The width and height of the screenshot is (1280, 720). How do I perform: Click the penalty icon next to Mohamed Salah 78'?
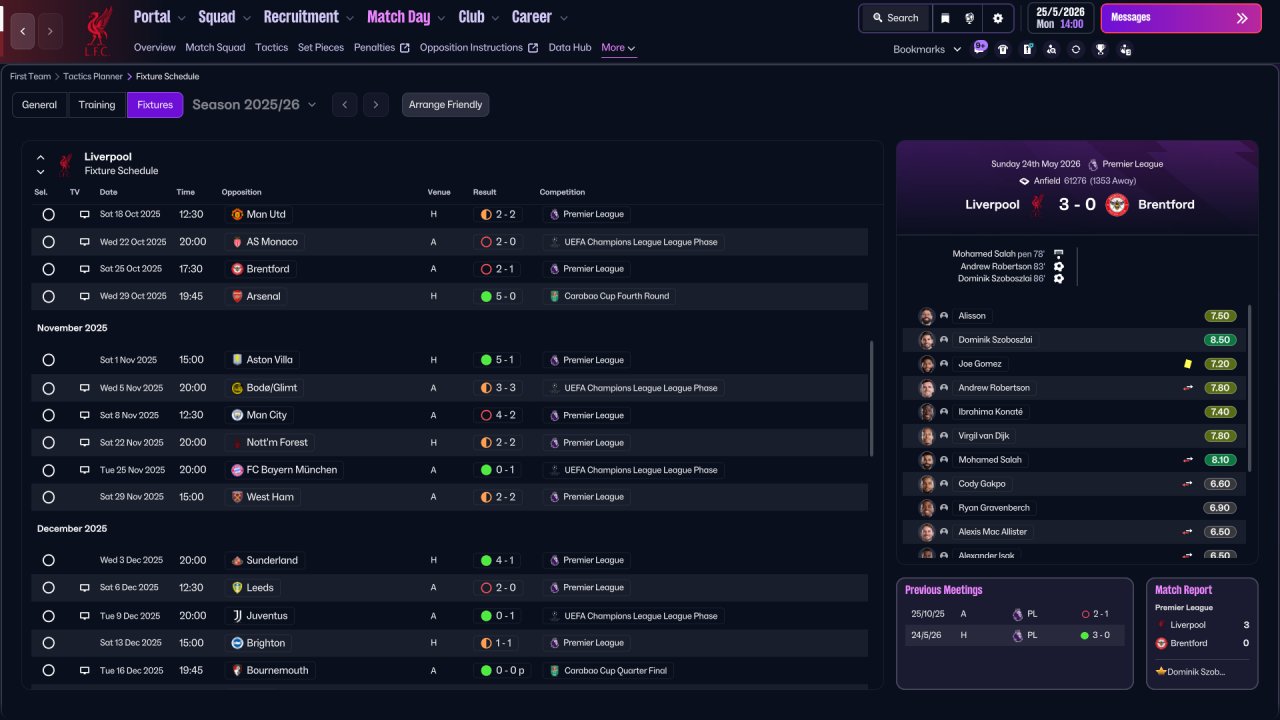point(1059,254)
